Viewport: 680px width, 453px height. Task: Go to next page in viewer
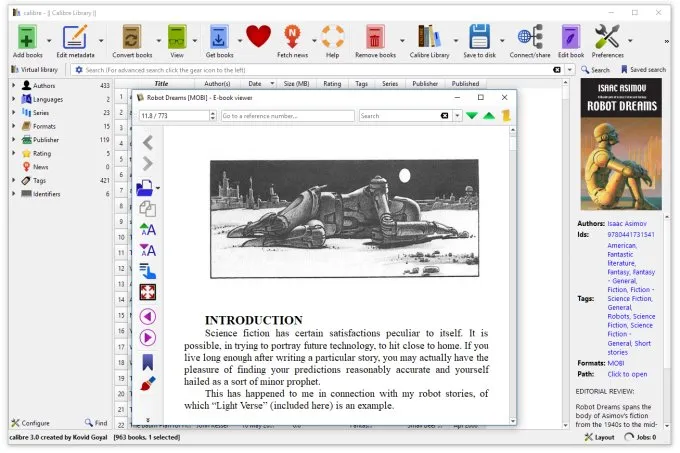147,338
